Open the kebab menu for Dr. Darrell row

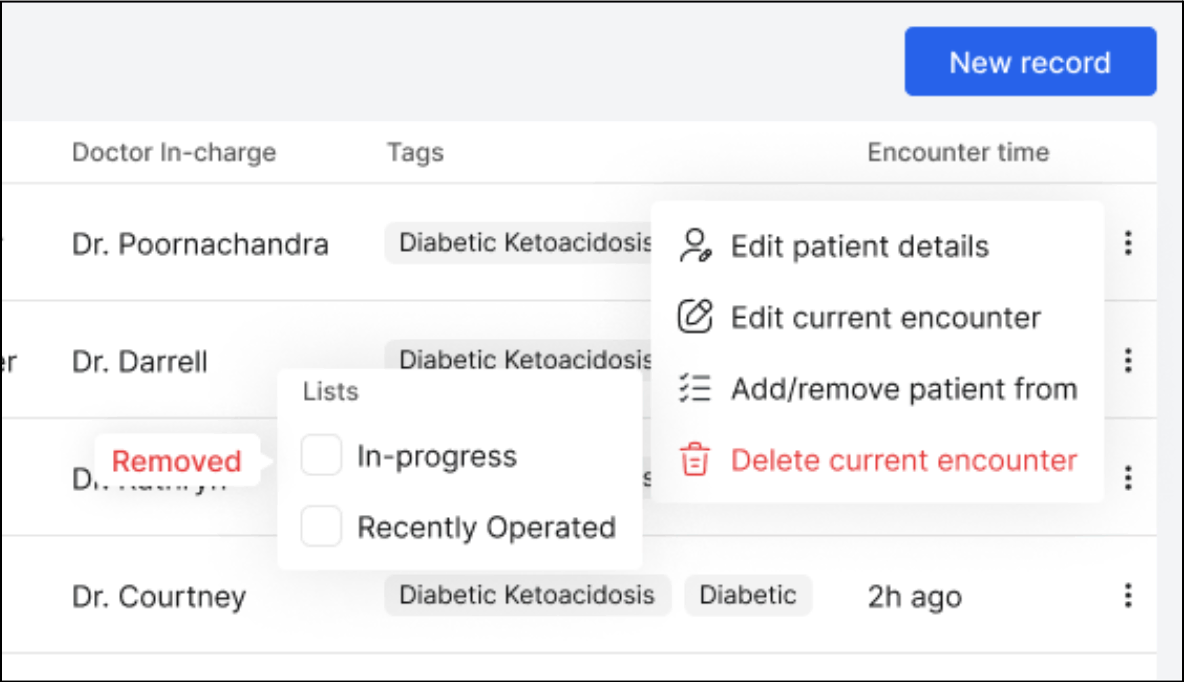tap(1128, 360)
